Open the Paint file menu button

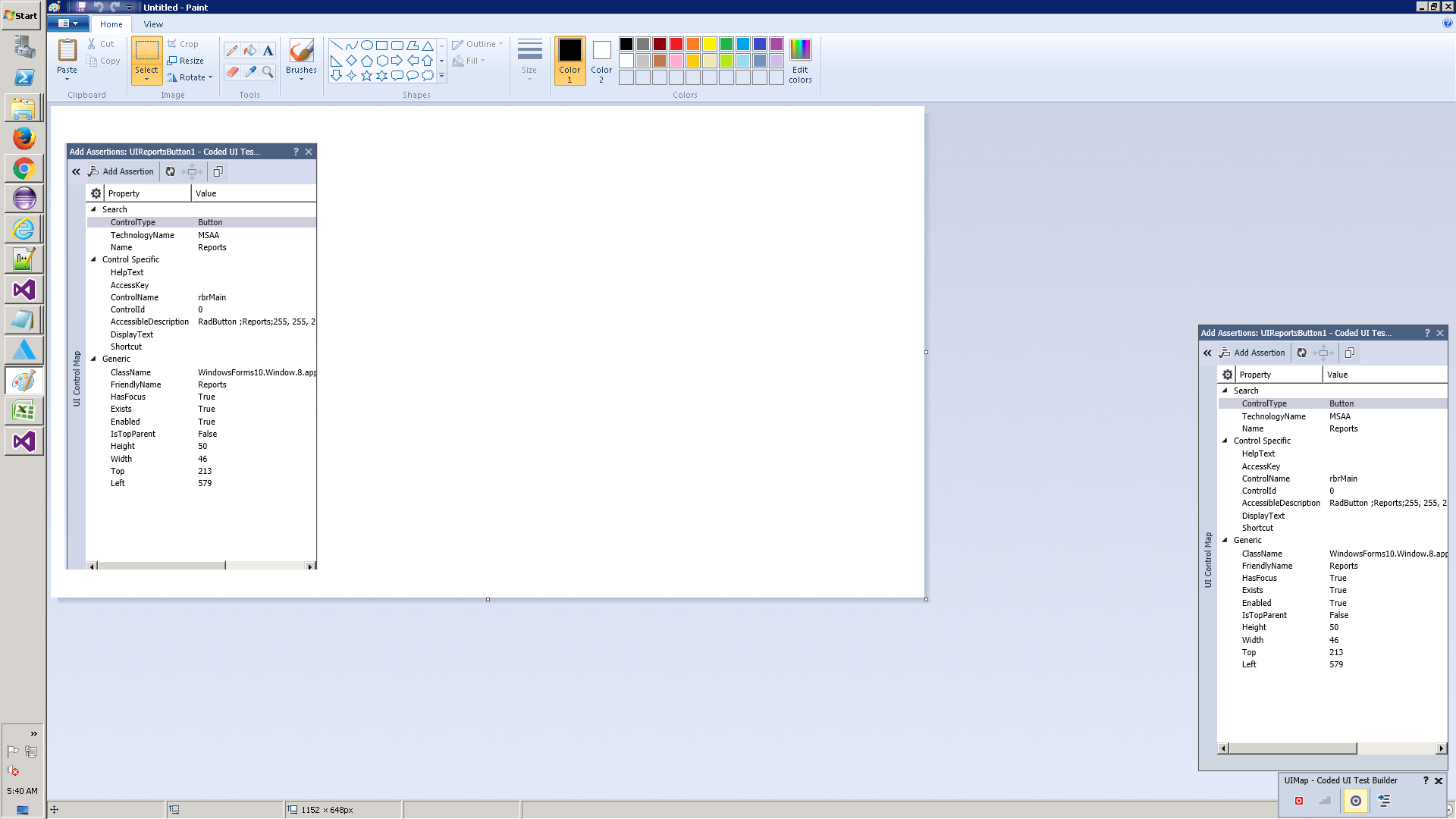click(x=68, y=24)
